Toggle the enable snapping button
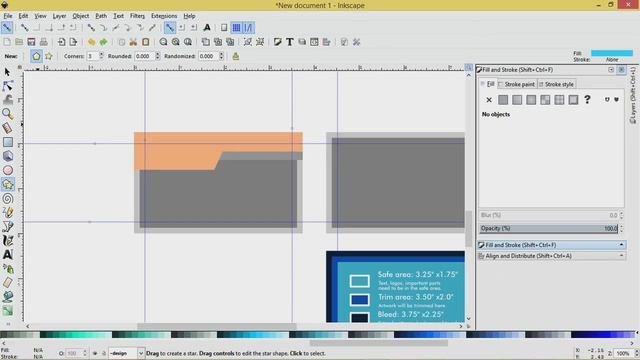Screen dimensions: 640x360 (7, 28)
